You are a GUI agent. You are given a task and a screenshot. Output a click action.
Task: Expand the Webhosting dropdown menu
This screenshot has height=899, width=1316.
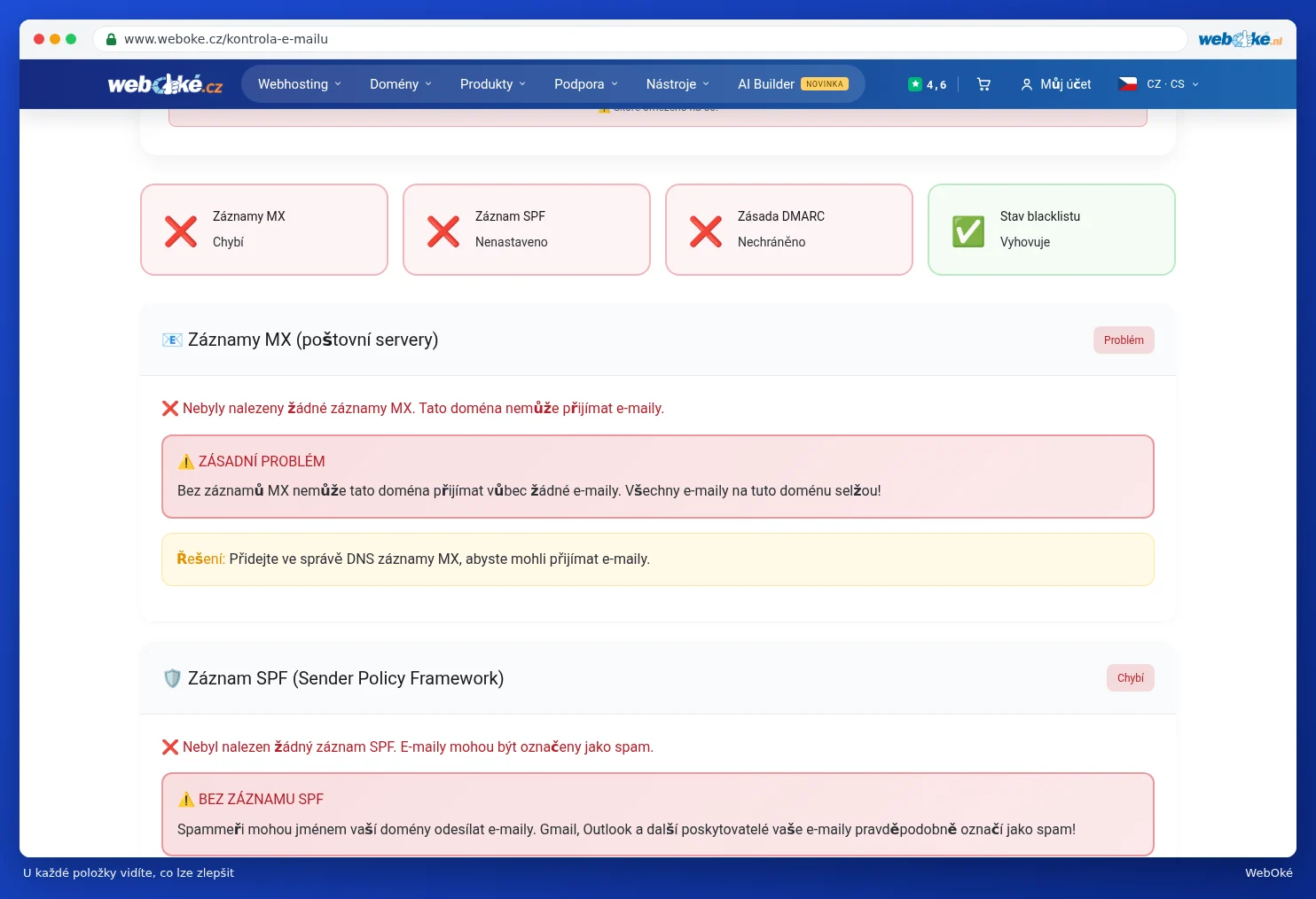coord(300,84)
